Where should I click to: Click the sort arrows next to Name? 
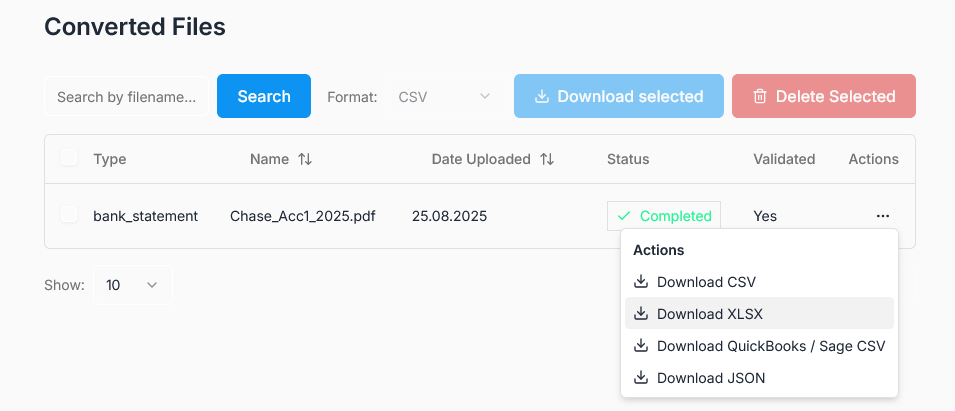tap(305, 159)
